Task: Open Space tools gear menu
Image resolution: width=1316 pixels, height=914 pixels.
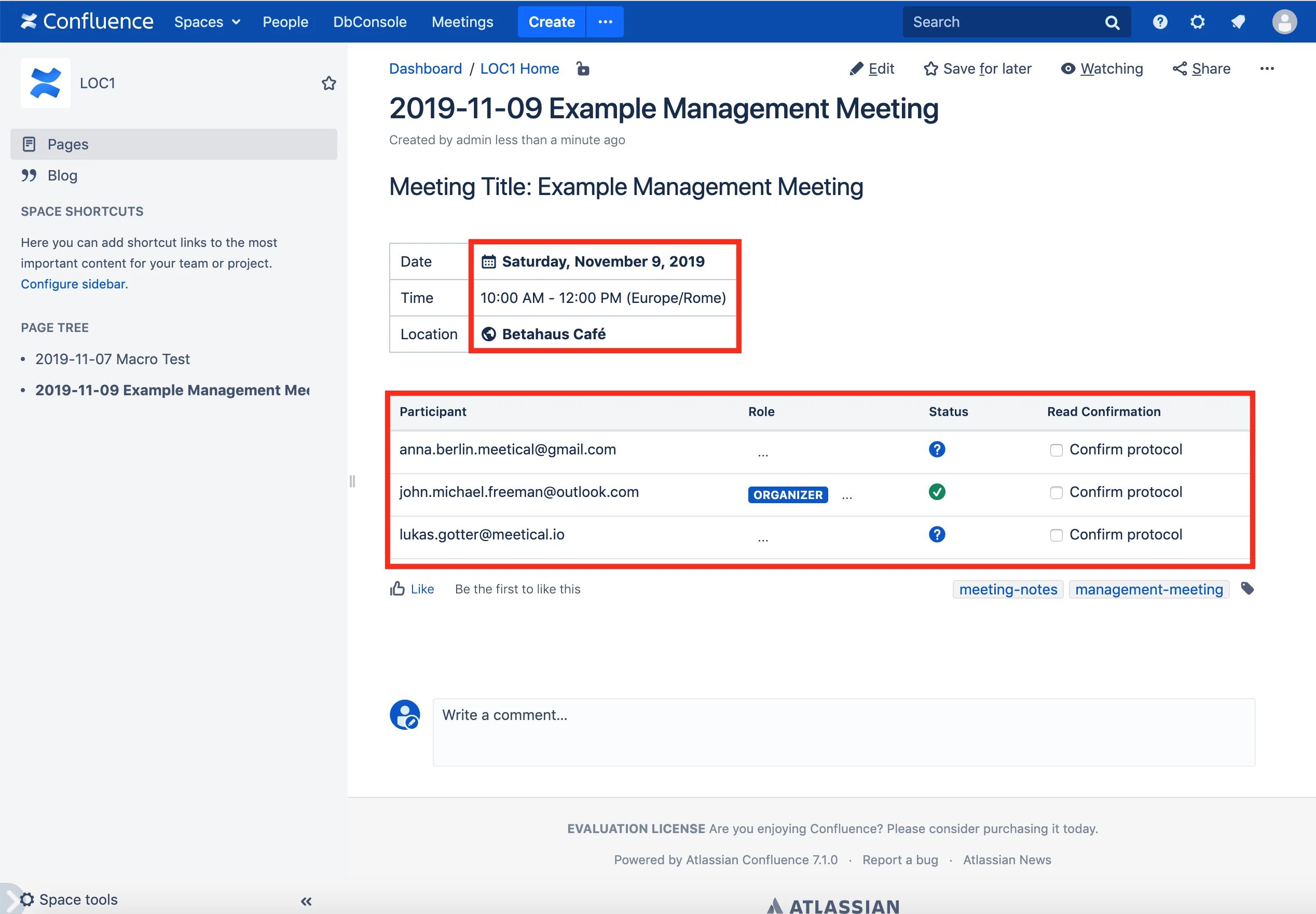Action: pyautogui.click(x=68, y=899)
